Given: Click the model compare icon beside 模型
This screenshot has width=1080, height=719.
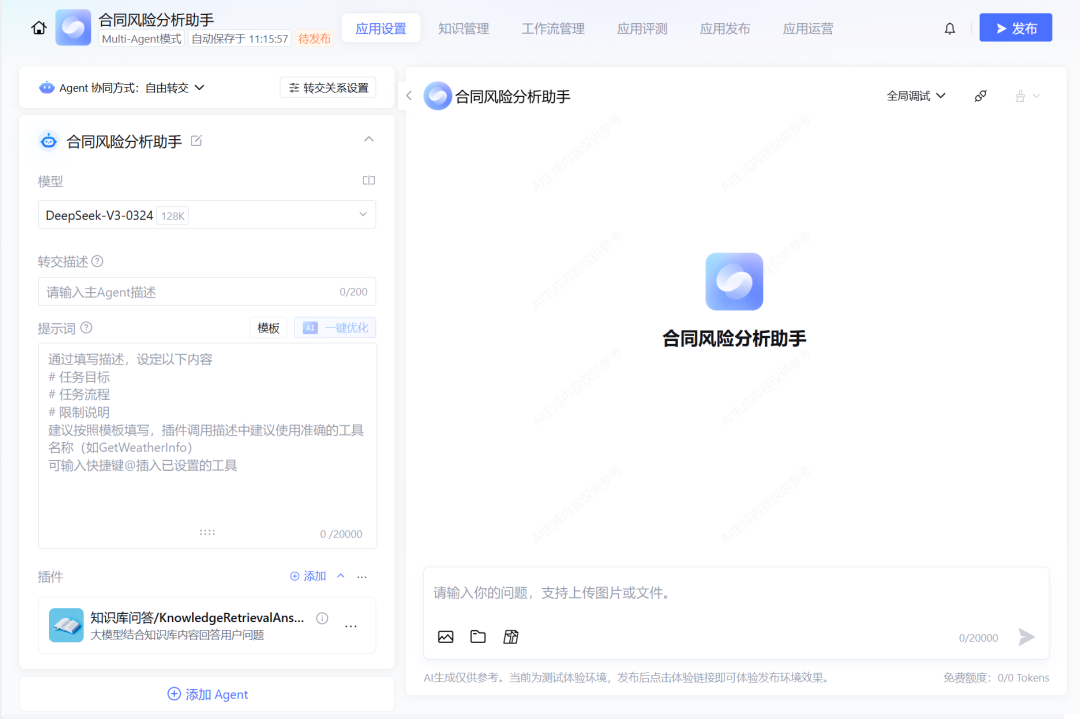Looking at the screenshot, I should [368, 180].
